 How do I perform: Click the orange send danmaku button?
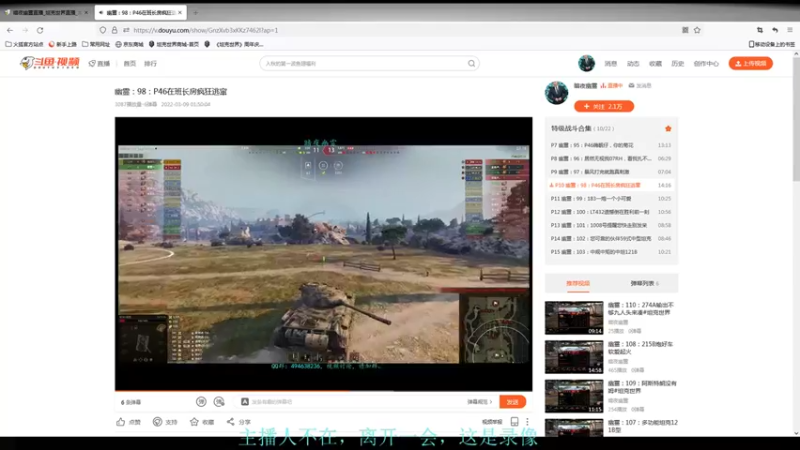512,402
